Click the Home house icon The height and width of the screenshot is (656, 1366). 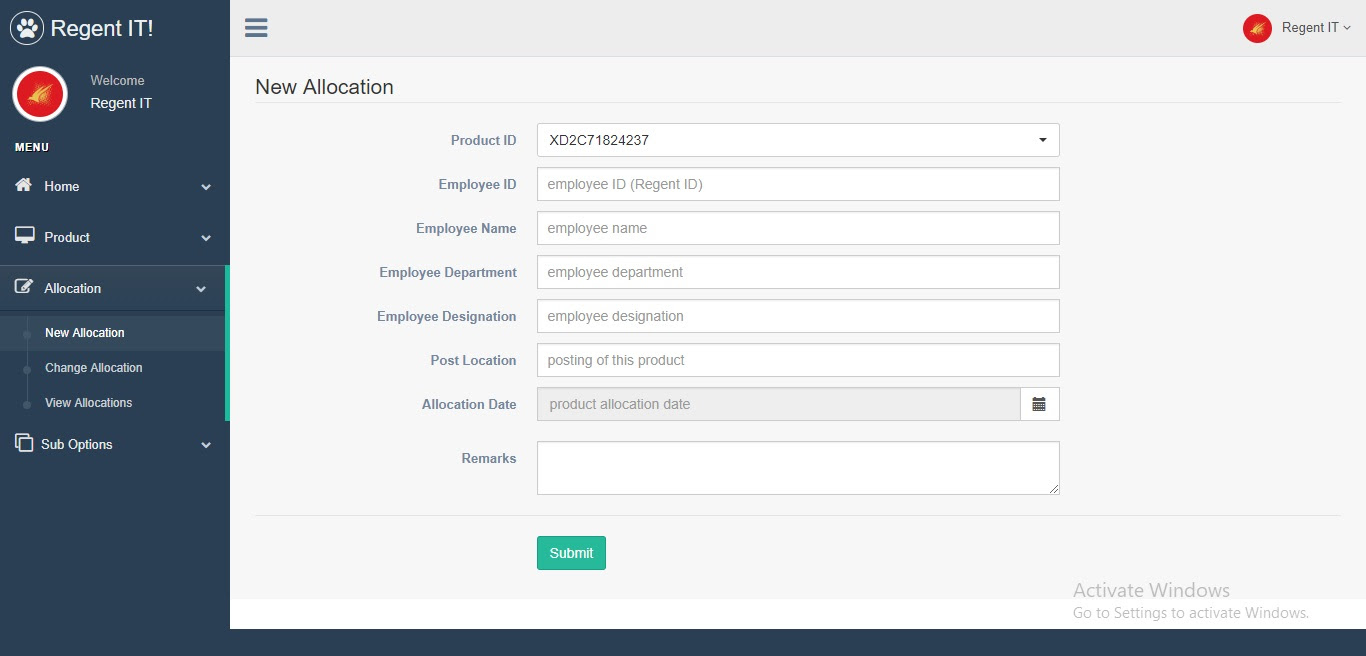[23, 185]
